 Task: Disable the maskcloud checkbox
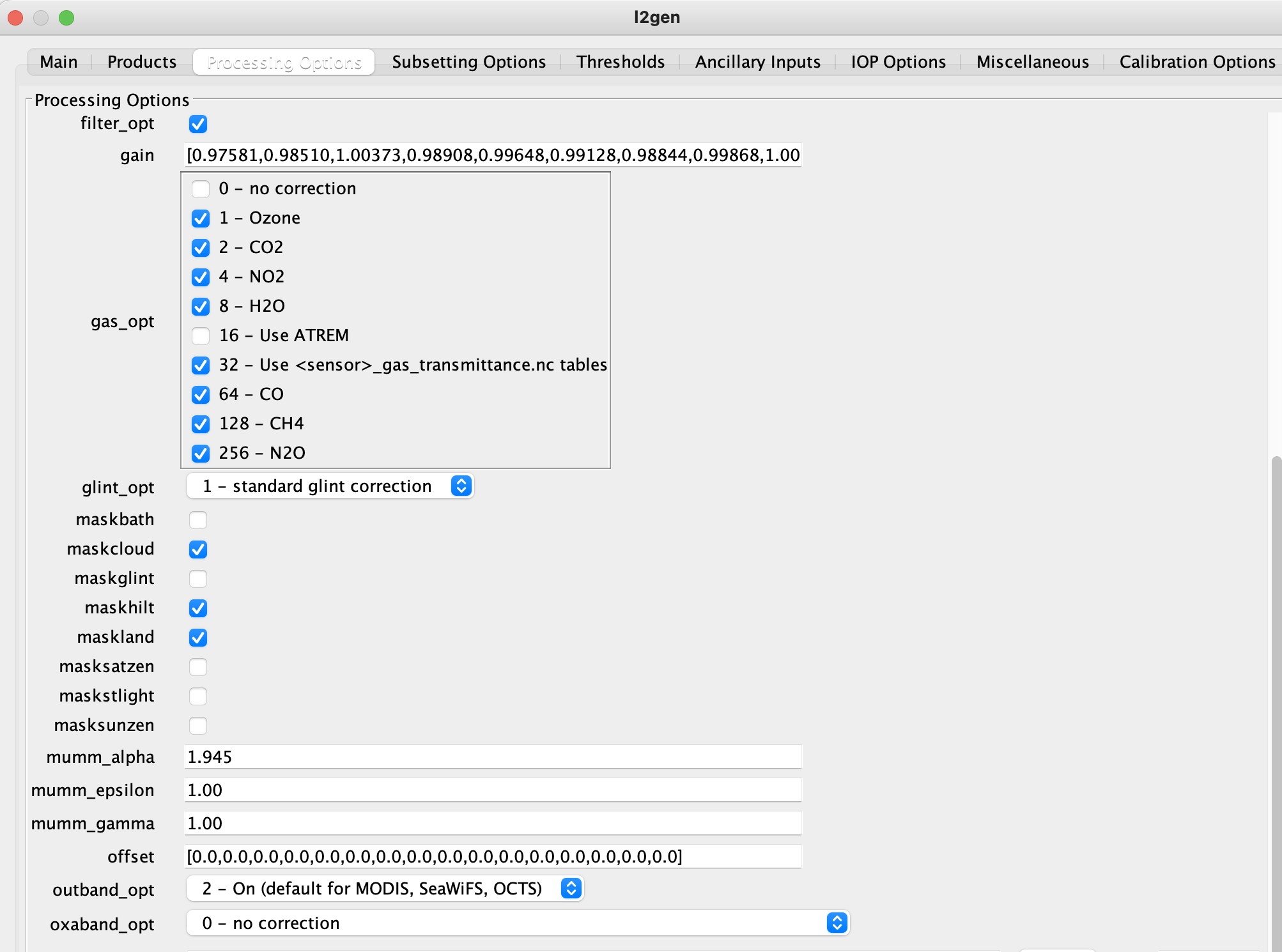[x=198, y=548]
